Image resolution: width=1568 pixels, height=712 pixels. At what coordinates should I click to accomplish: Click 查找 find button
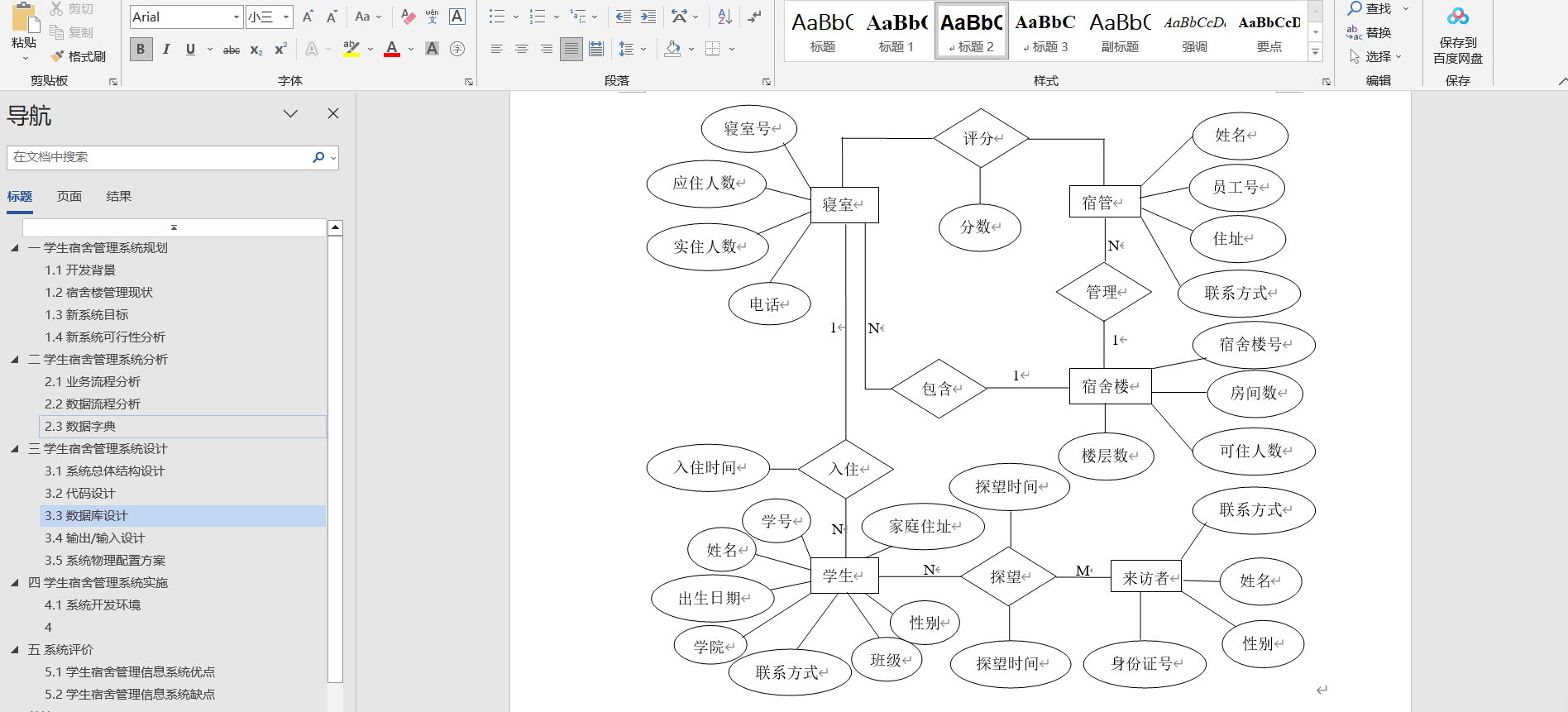click(x=1369, y=8)
